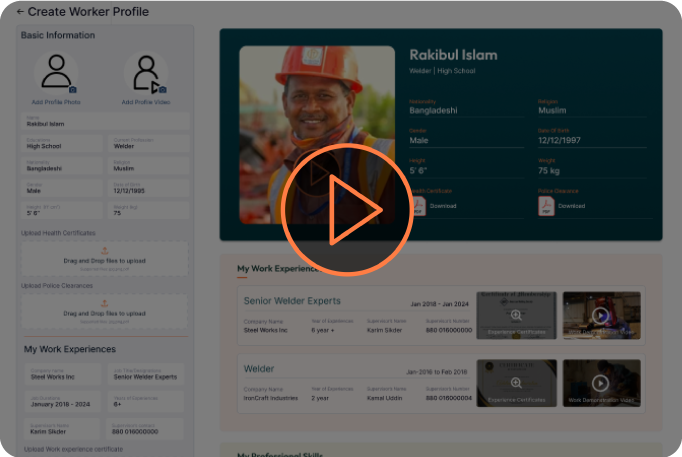
Task: Click the Upload Police Clearances drop area
Action: [105, 312]
